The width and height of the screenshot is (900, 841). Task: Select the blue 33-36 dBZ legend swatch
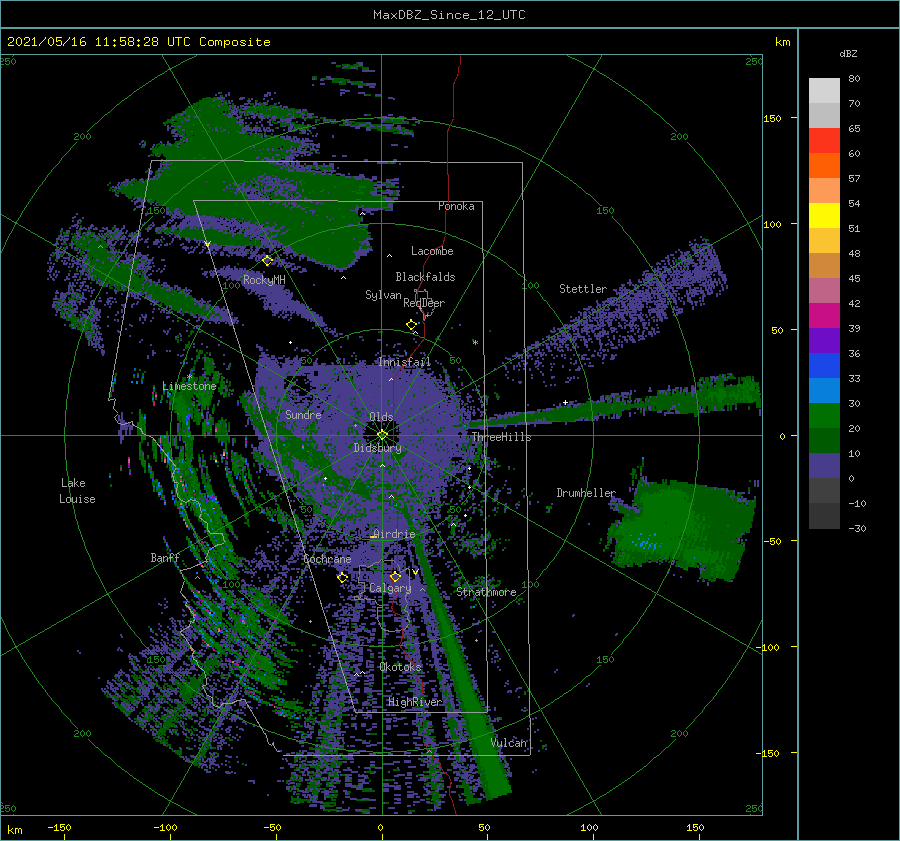[x=824, y=365]
